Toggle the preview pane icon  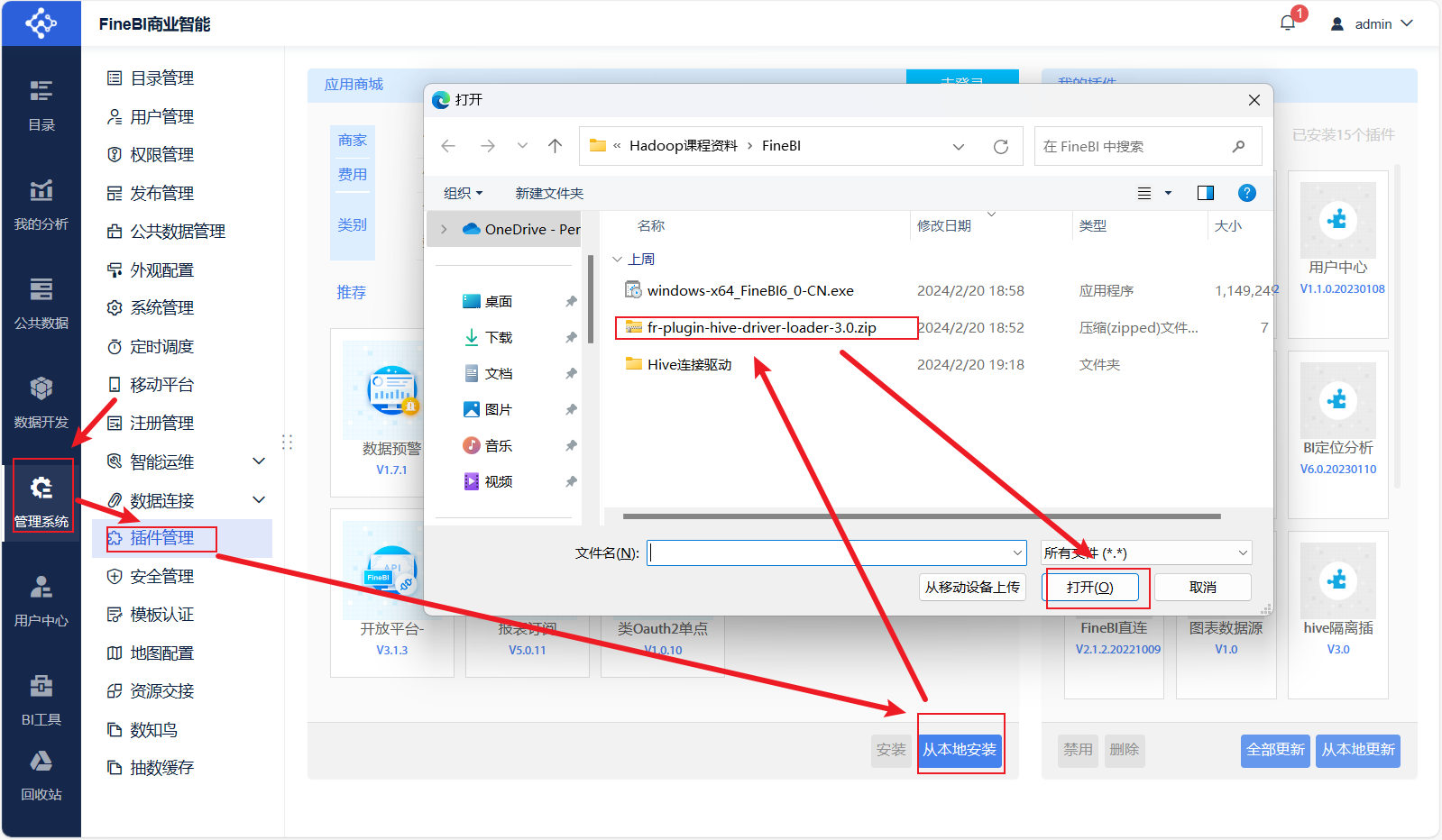pyautogui.click(x=1205, y=193)
